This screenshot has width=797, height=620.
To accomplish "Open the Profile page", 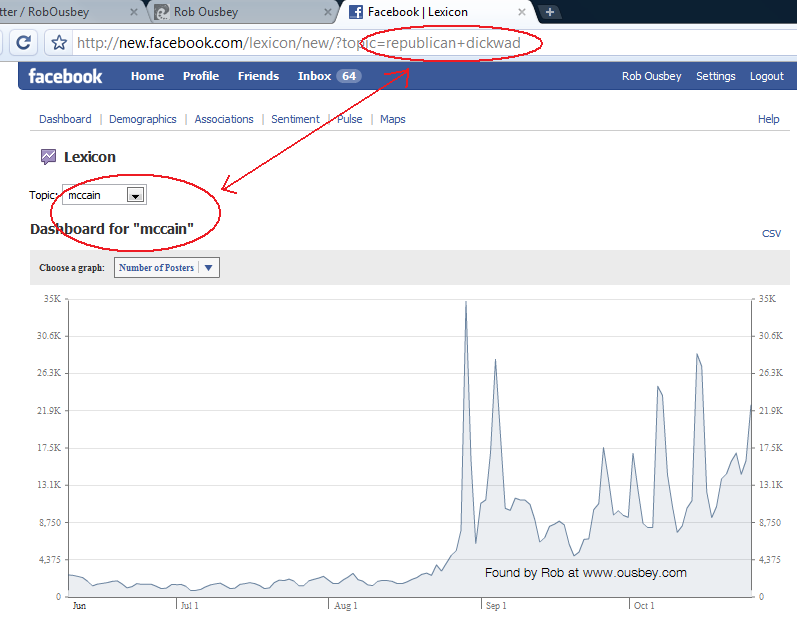I will 201,76.
